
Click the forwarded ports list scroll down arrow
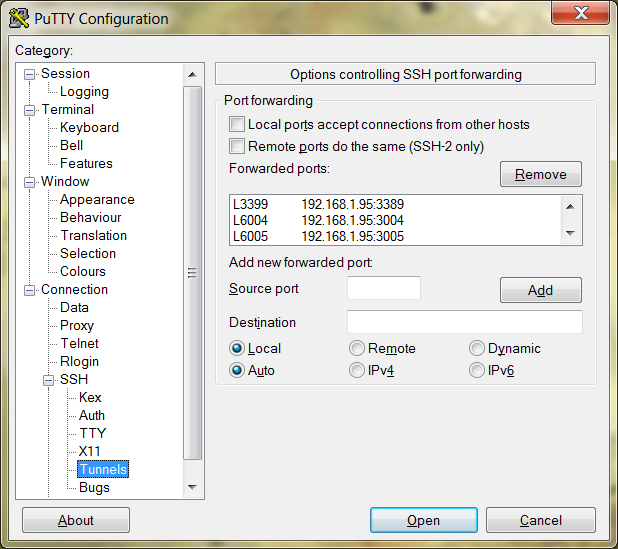pyautogui.click(x=570, y=233)
